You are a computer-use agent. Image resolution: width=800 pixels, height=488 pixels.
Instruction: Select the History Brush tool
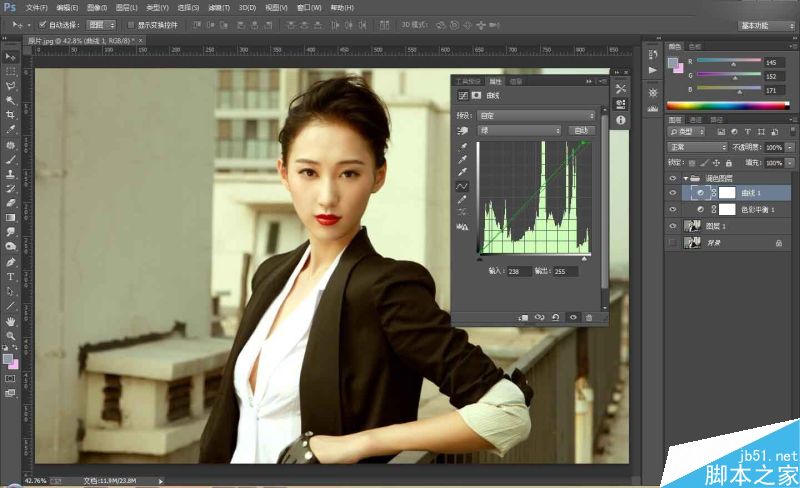[x=10, y=188]
